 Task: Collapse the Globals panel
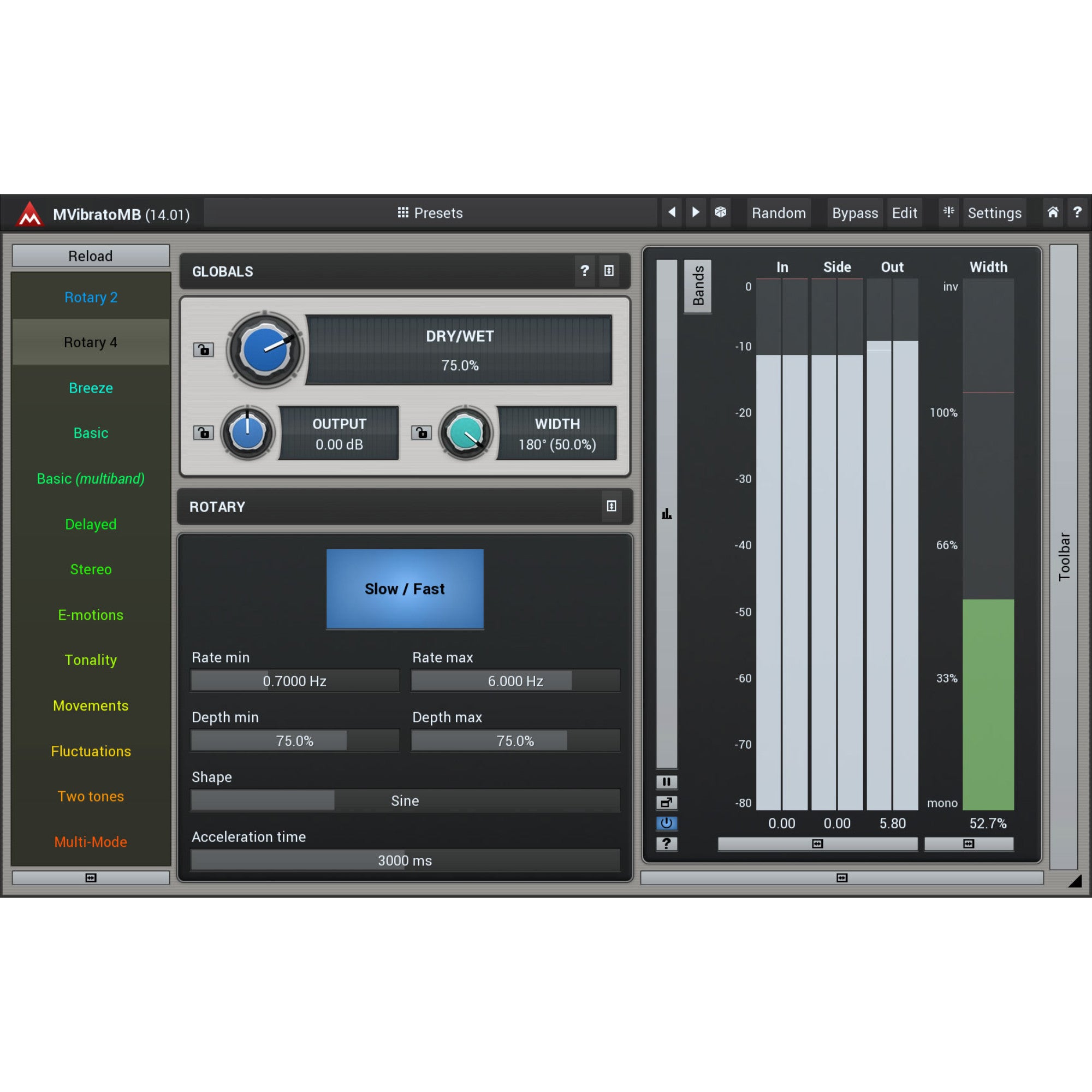609,271
